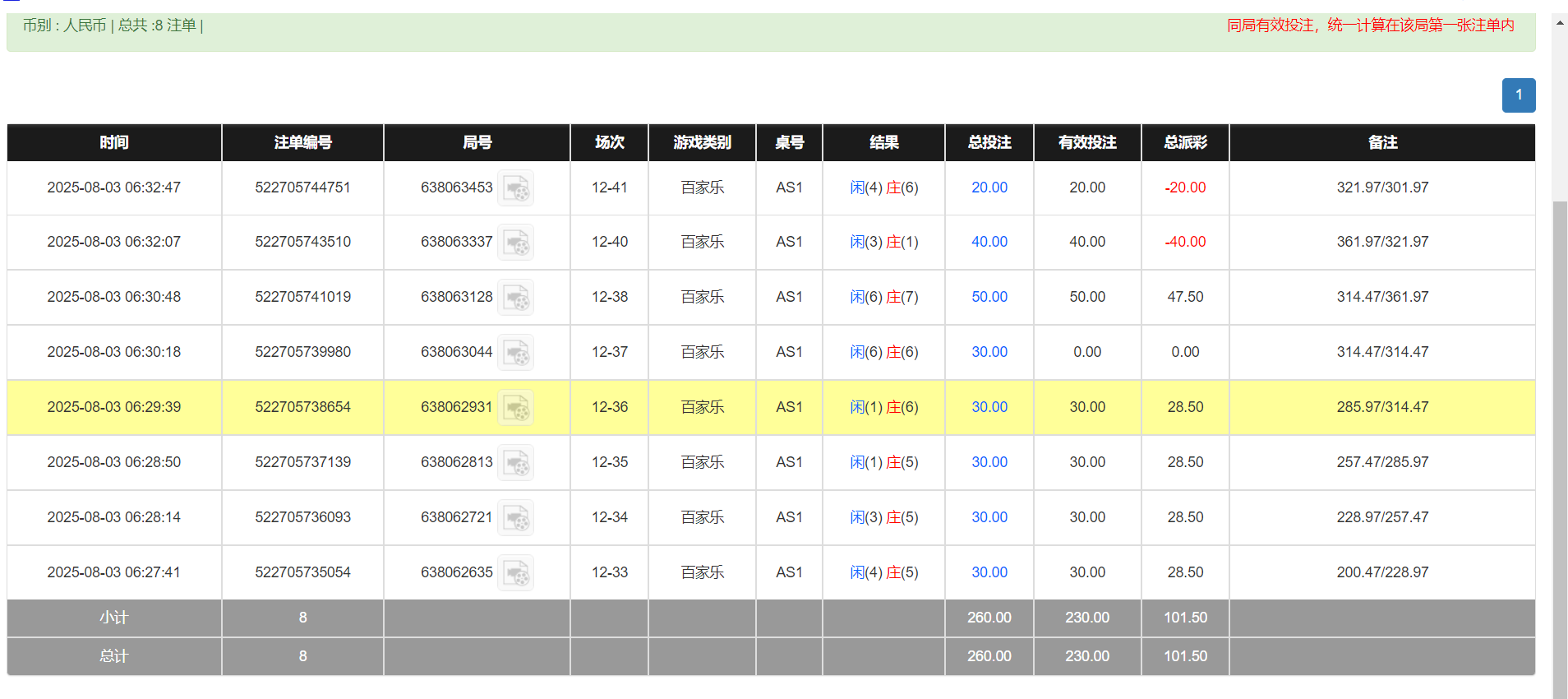Open replay icon for round 638063128
The height and width of the screenshot is (699, 1568).
[x=516, y=298]
